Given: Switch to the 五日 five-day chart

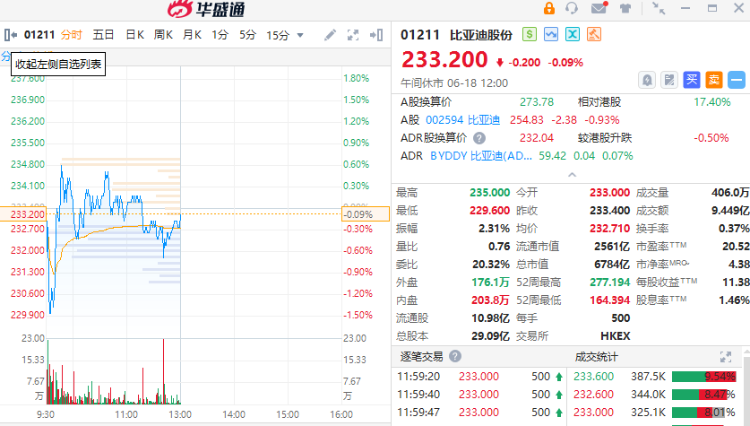Looking at the screenshot, I should [103, 35].
